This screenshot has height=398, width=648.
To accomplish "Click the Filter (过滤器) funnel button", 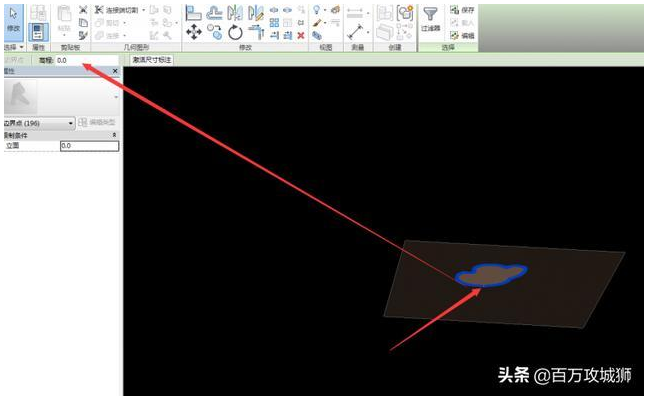I will [x=430, y=19].
